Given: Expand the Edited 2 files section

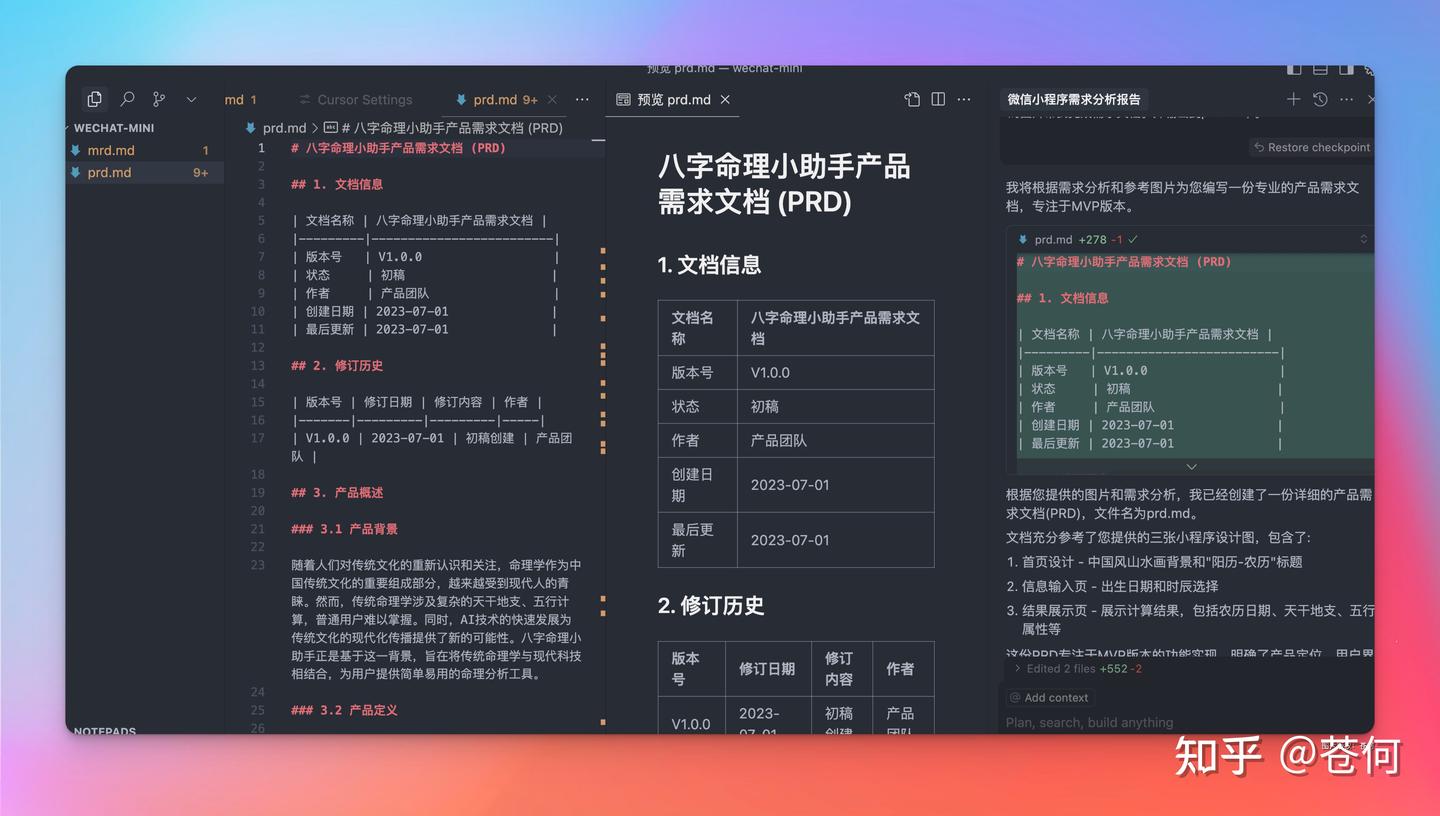Looking at the screenshot, I should tap(1018, 669).
